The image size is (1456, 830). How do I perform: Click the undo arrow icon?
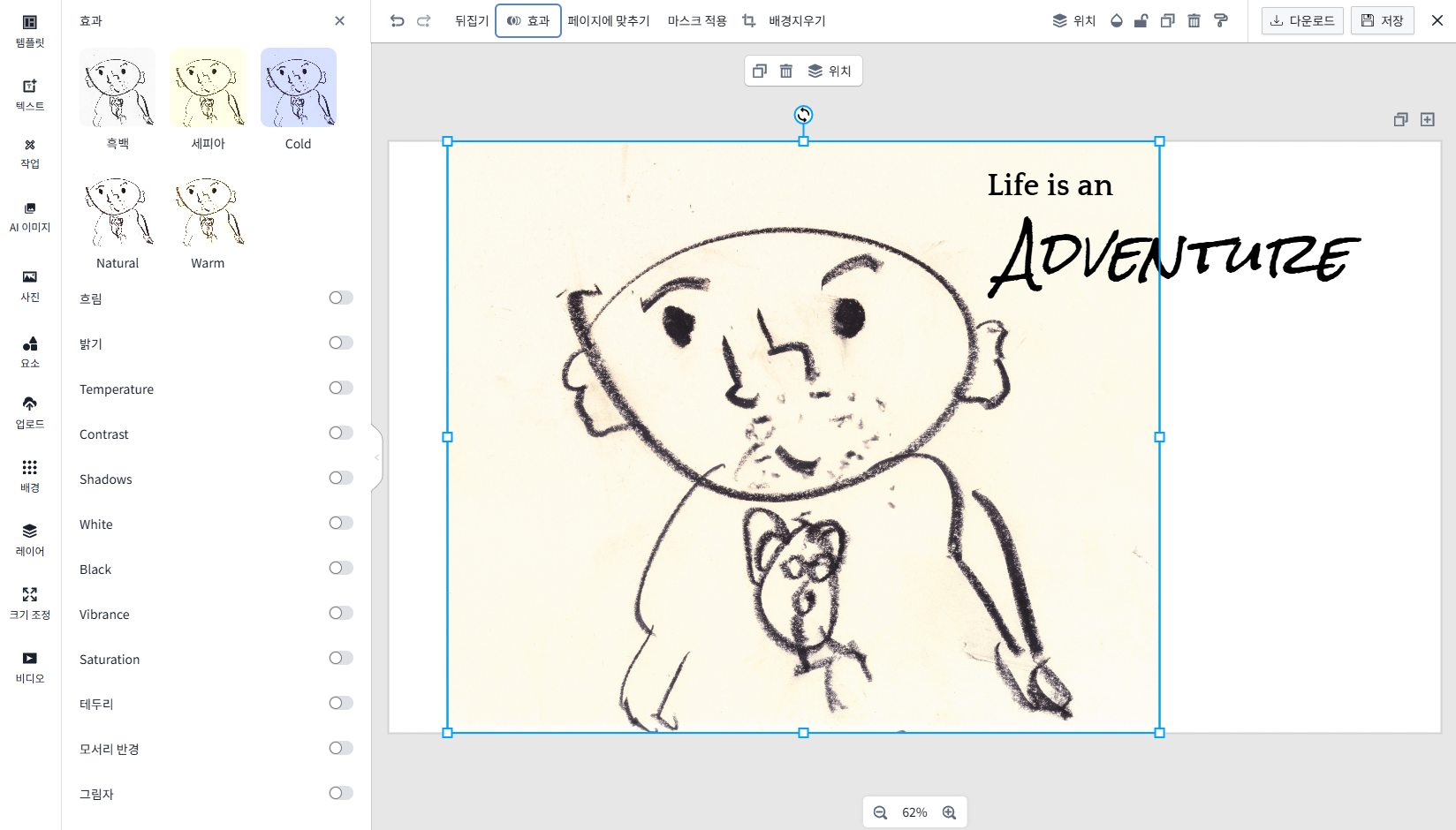[x=398, y=20]
